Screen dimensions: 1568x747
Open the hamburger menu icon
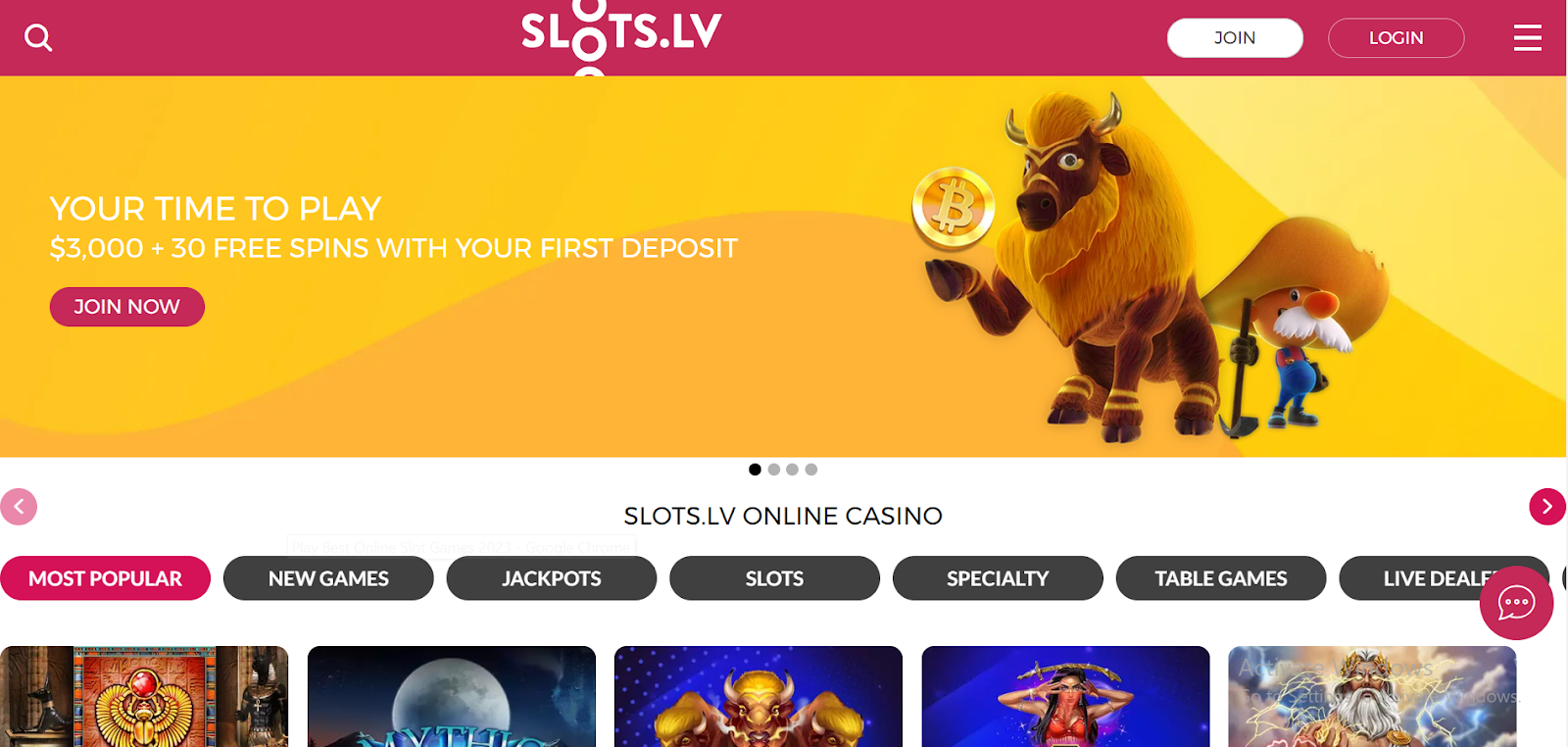click(1527, 37)
